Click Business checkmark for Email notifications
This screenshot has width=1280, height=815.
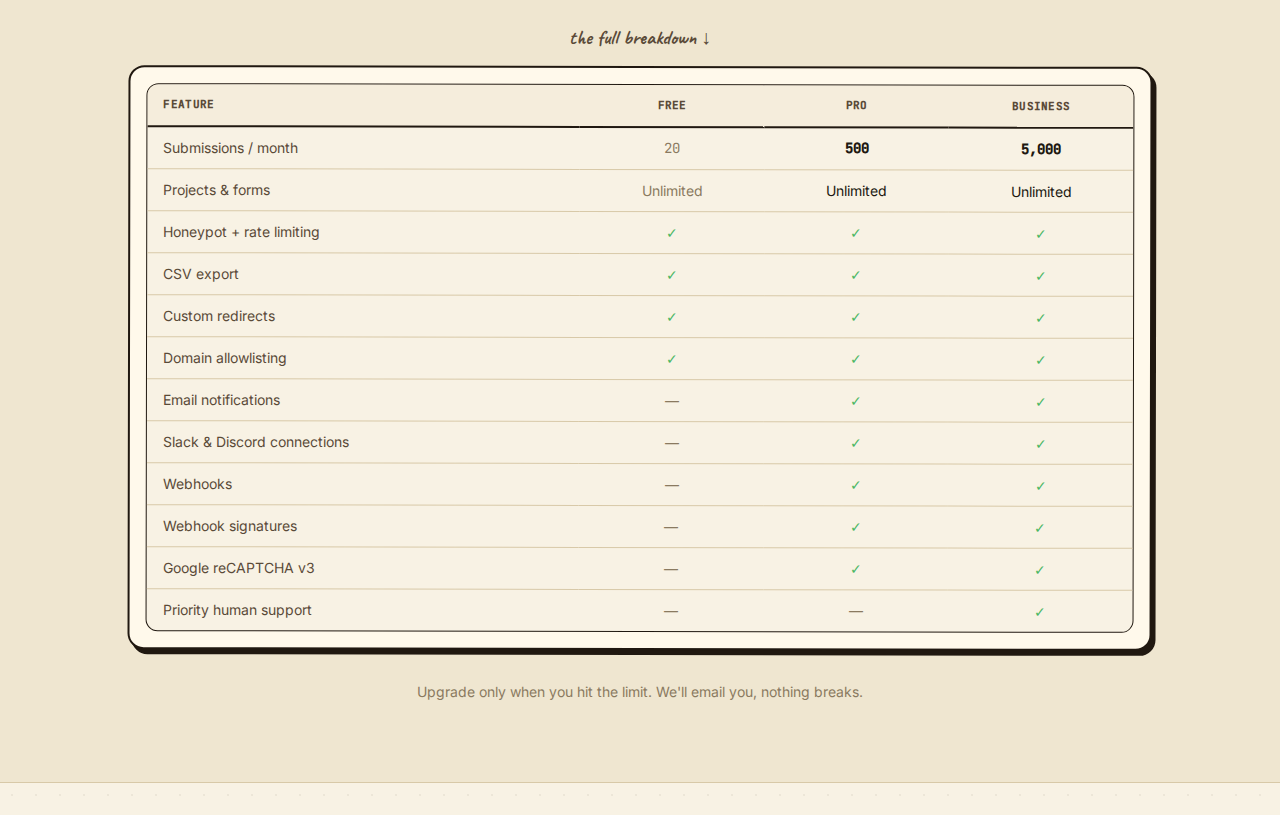point(1041,402)
